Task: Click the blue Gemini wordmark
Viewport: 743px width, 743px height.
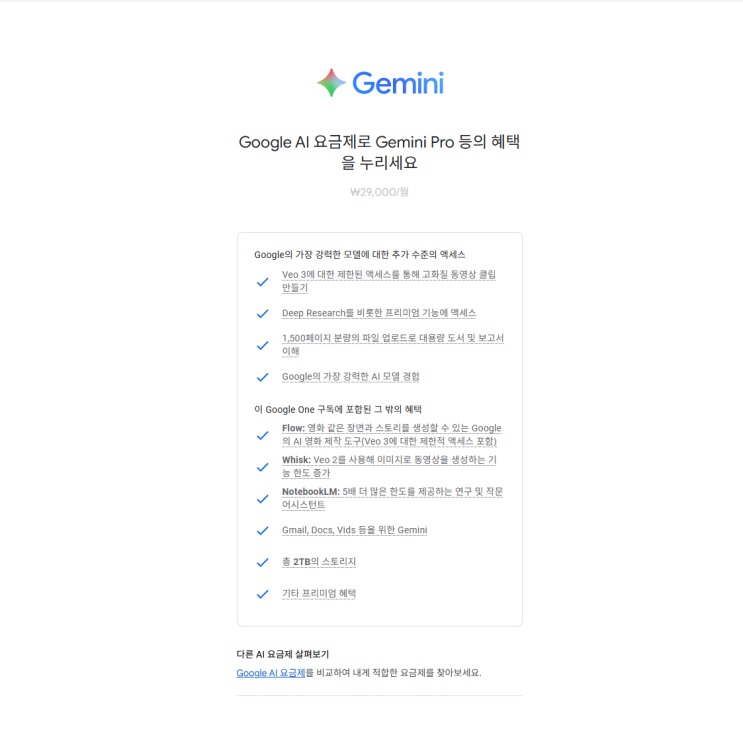Action: coord(398,83)
